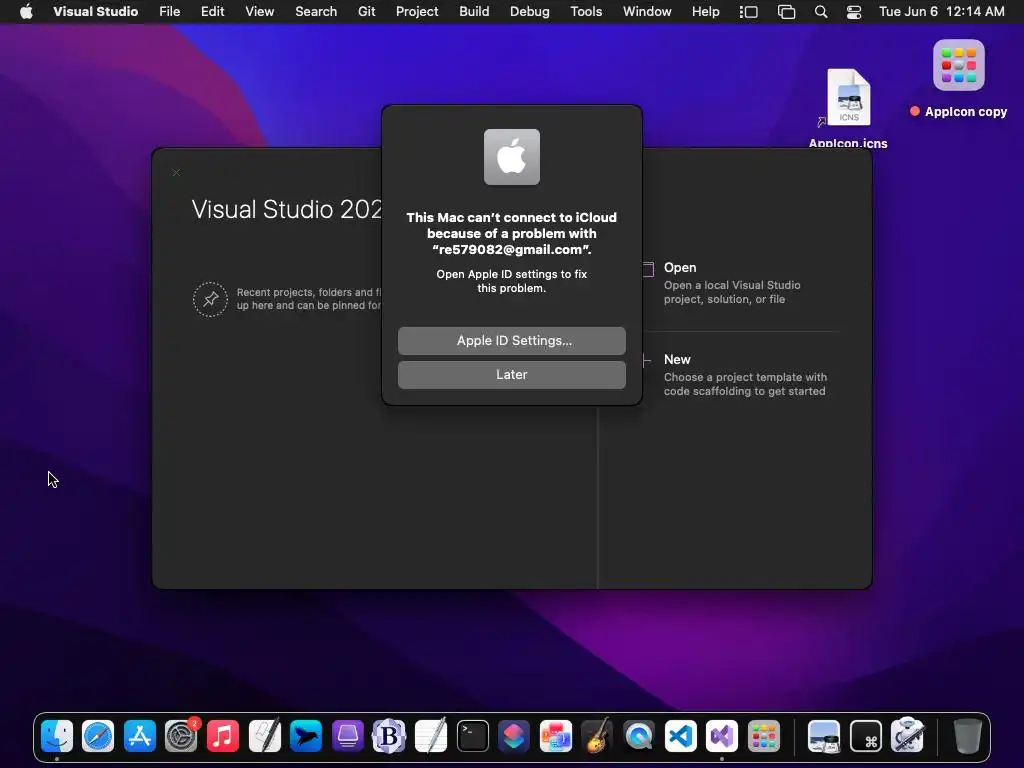Open Script Editor in the Dock
This screenshot has height=768, width=1024.
(264, 736)
